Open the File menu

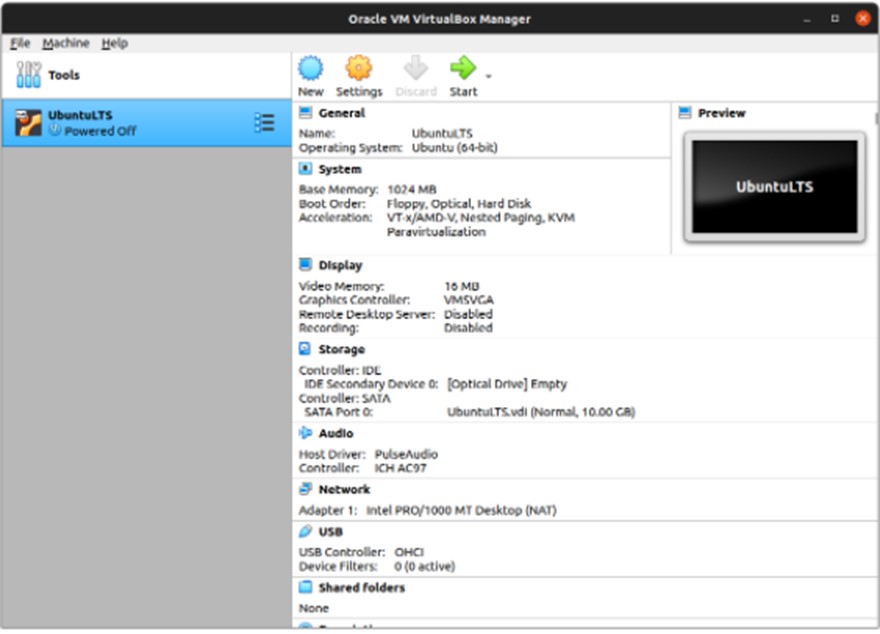click(20, 43)
